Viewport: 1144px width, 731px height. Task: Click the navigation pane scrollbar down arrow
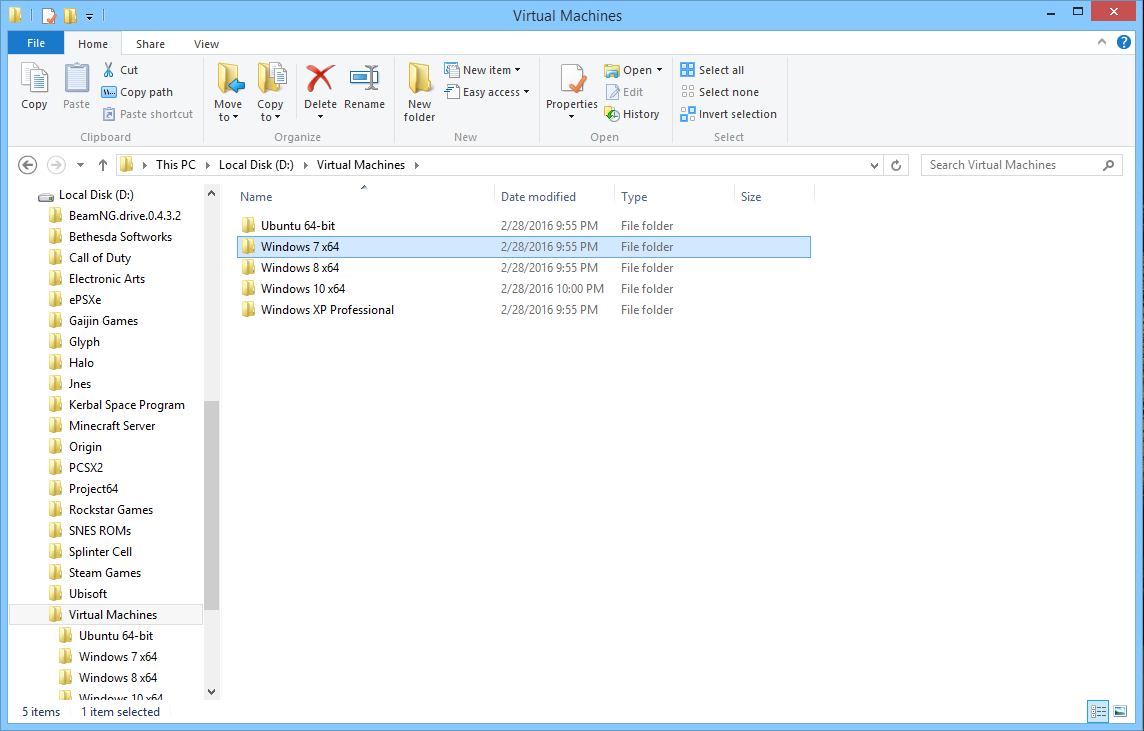point(212,692)
